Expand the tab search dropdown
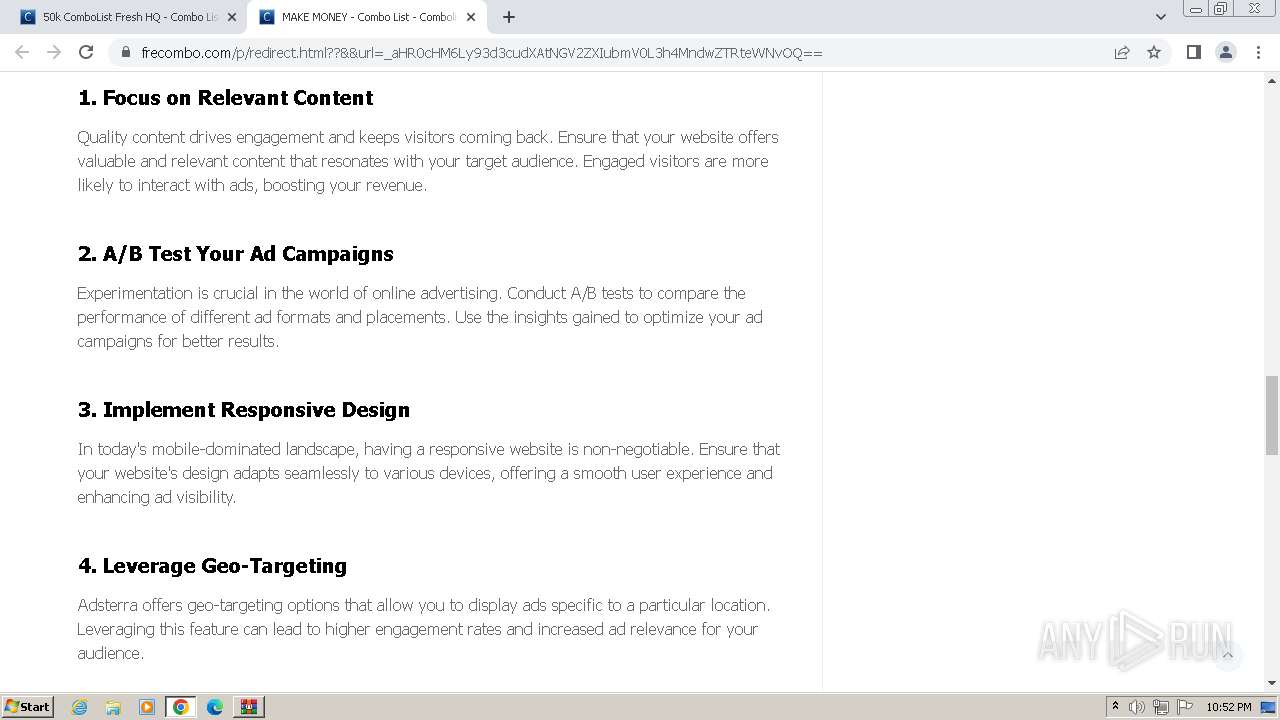Viewport: 1280px width, 720px height. pos(1160,17)
